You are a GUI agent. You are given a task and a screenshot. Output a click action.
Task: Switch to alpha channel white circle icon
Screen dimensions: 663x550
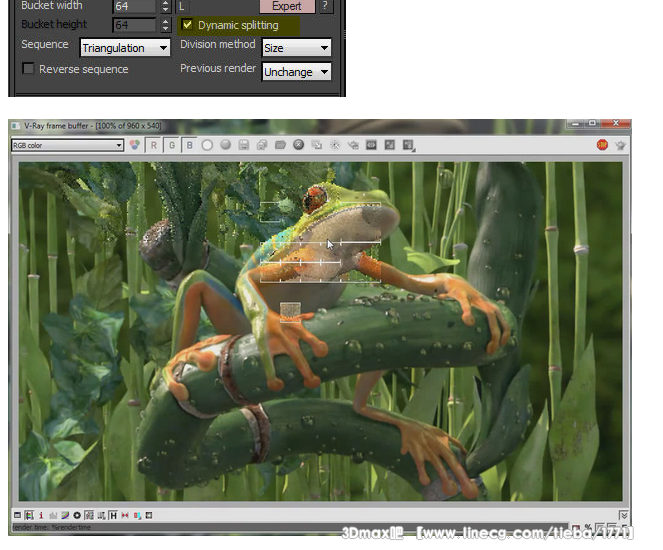click(x=207, y=145)
